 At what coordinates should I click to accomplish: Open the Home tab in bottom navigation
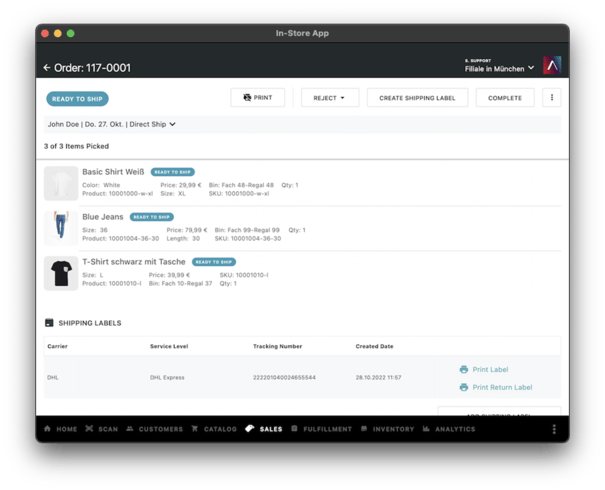pos(61,429)
